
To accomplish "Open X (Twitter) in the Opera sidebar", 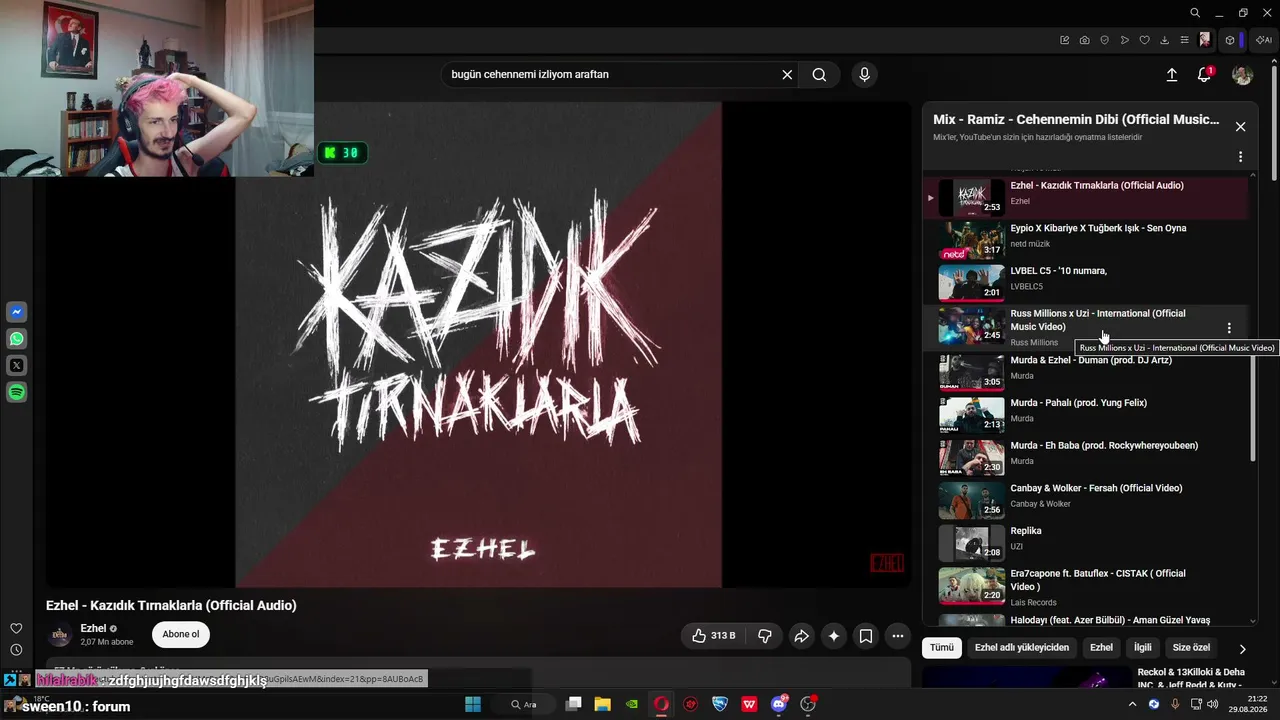I will point(17,366).
